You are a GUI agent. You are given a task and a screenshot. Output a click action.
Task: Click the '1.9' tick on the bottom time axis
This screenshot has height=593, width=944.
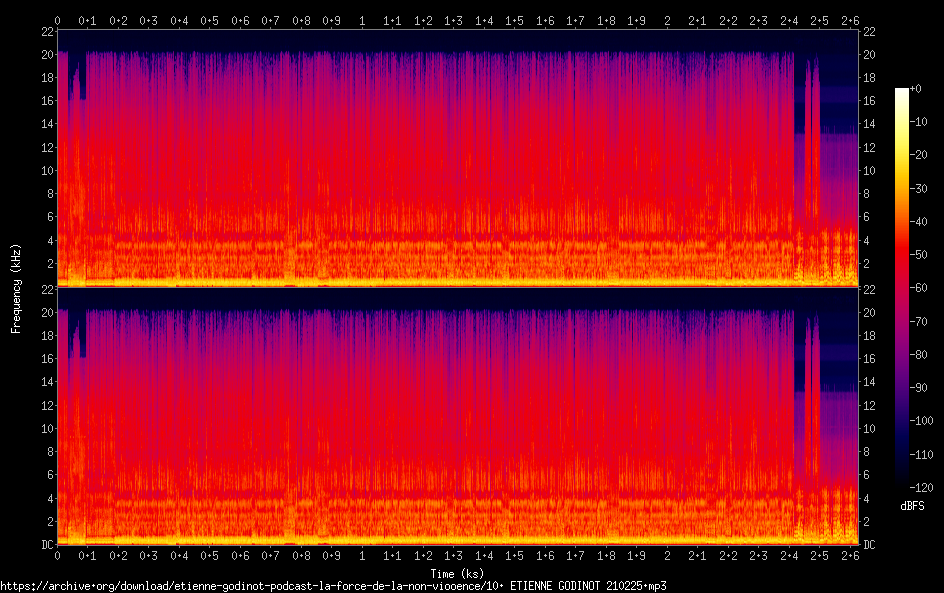pos(636,556)
